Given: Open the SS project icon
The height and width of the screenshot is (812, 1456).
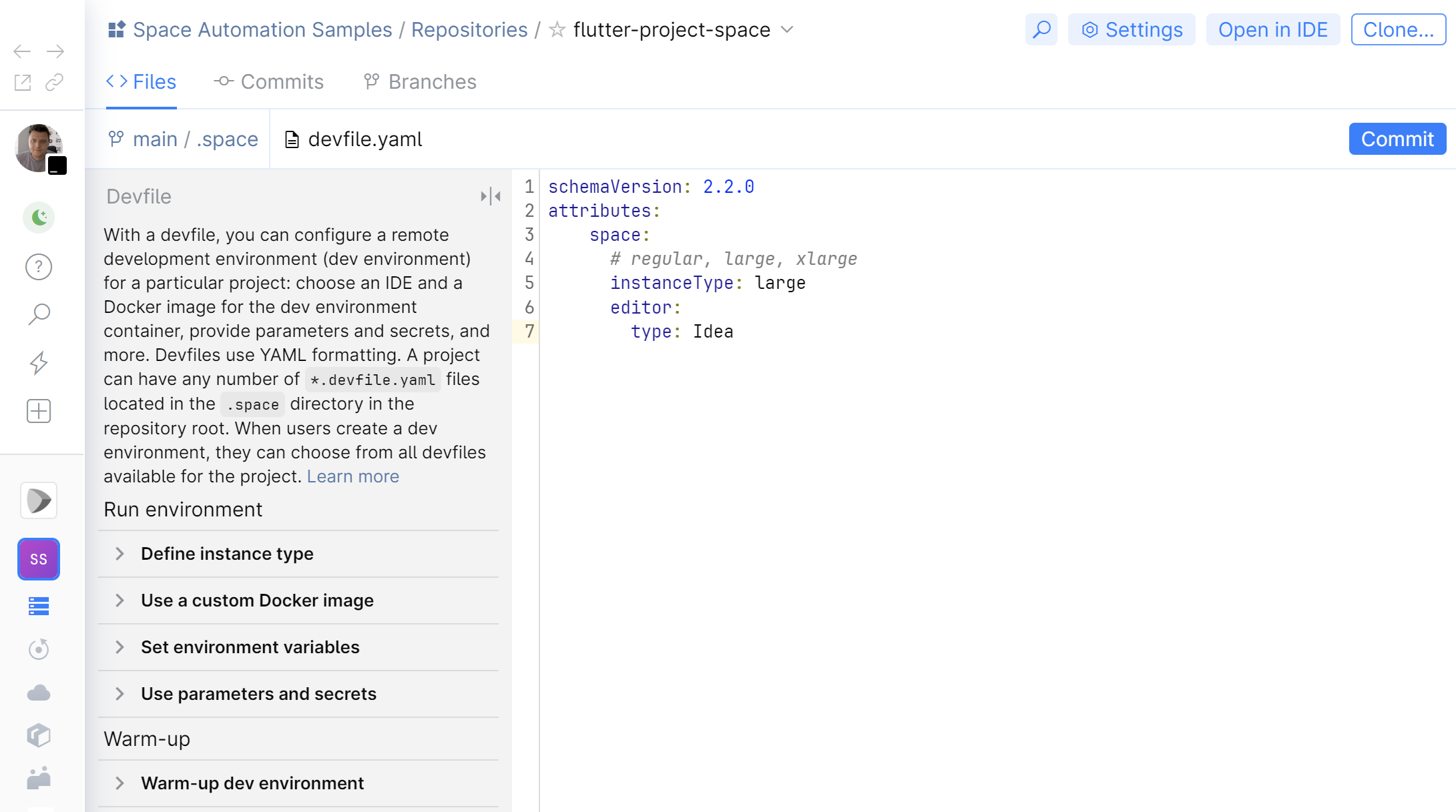Looking at the screenshot, I should tap(39, 559).
